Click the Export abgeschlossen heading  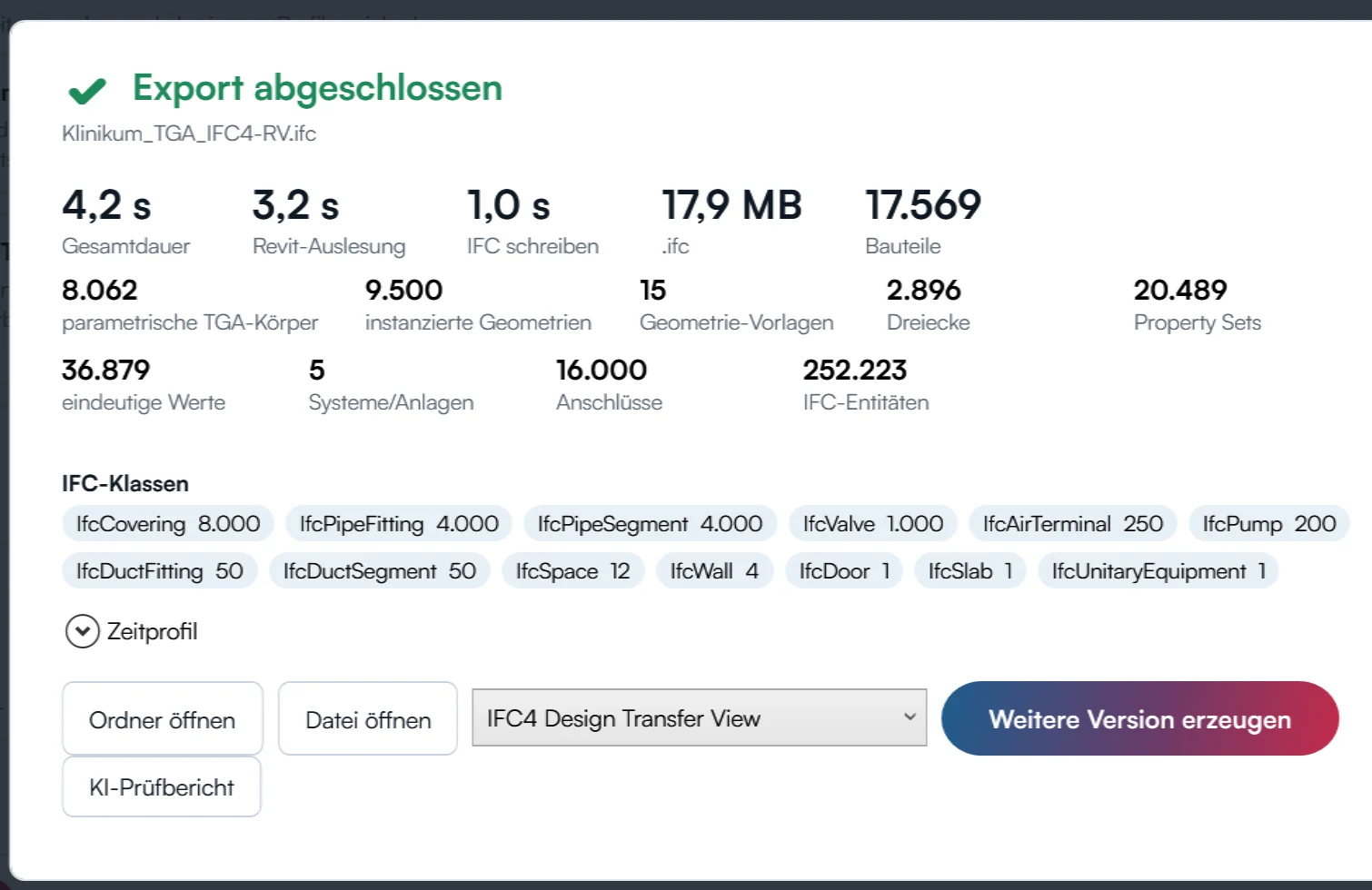tap(317, 88)
